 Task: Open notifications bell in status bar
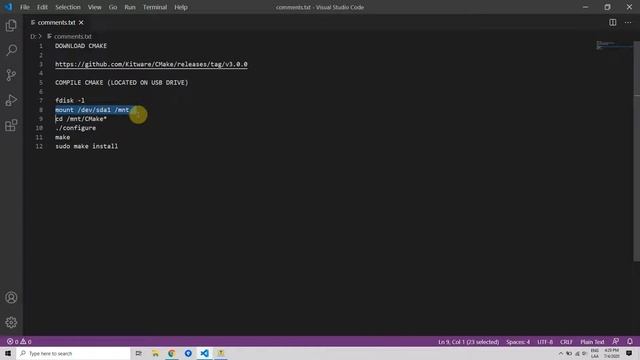click(630, 342)
